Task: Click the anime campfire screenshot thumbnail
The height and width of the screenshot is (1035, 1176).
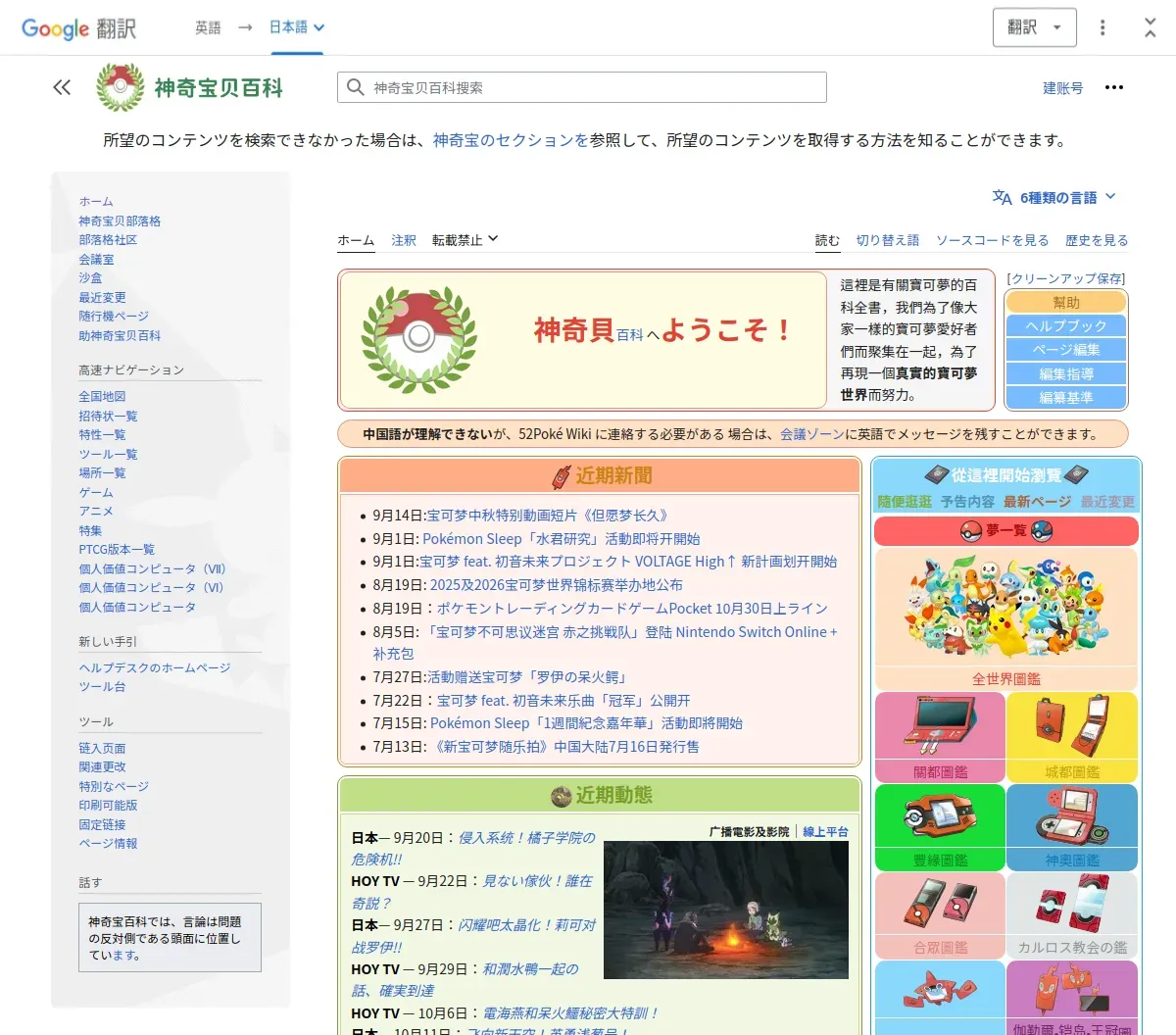Action: [x=726, y=910]
